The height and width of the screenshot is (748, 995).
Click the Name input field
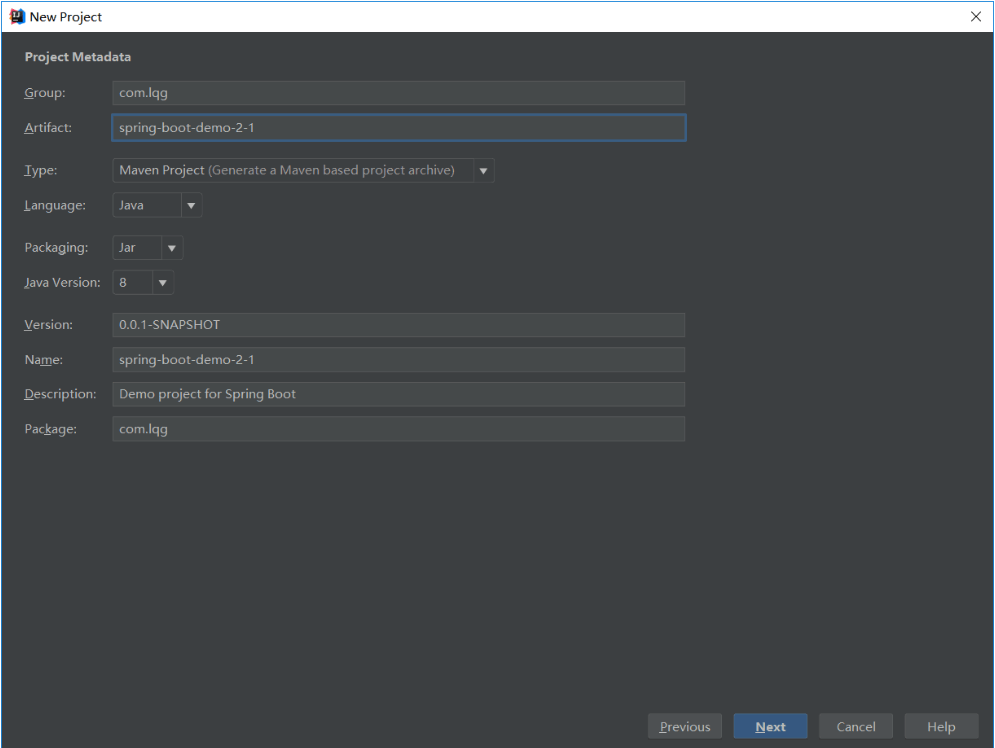(x=399, y=360)
